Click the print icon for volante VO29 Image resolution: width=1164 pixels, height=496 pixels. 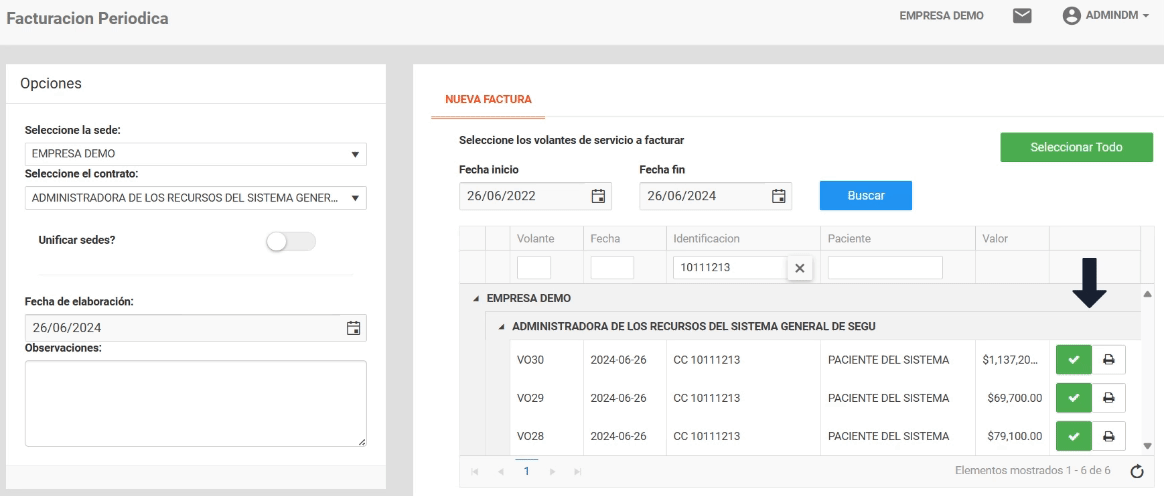(1109, 397)
